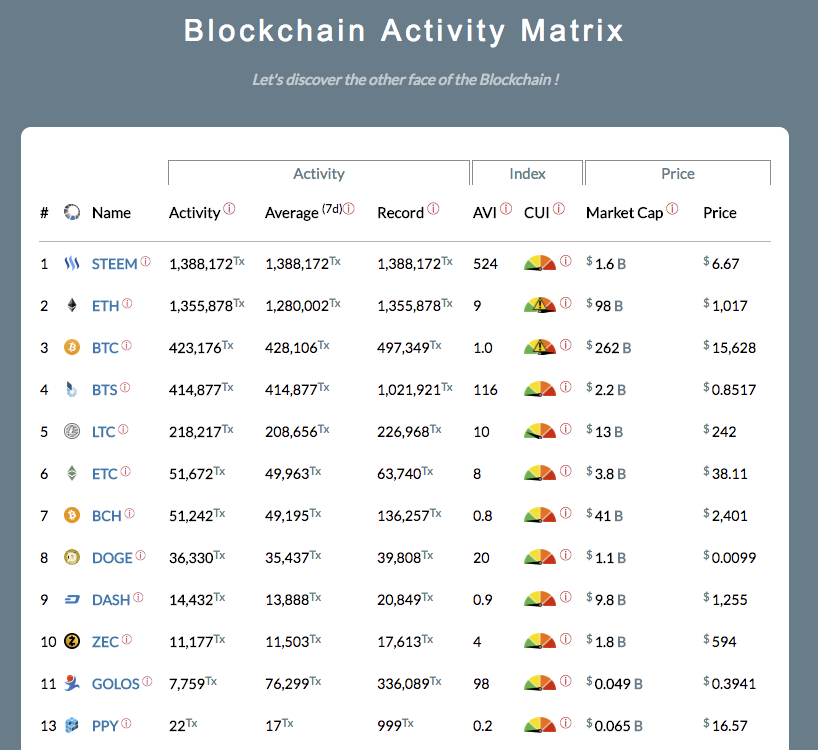Open CUI info icon in BTS row

click(x=566, y=387)
